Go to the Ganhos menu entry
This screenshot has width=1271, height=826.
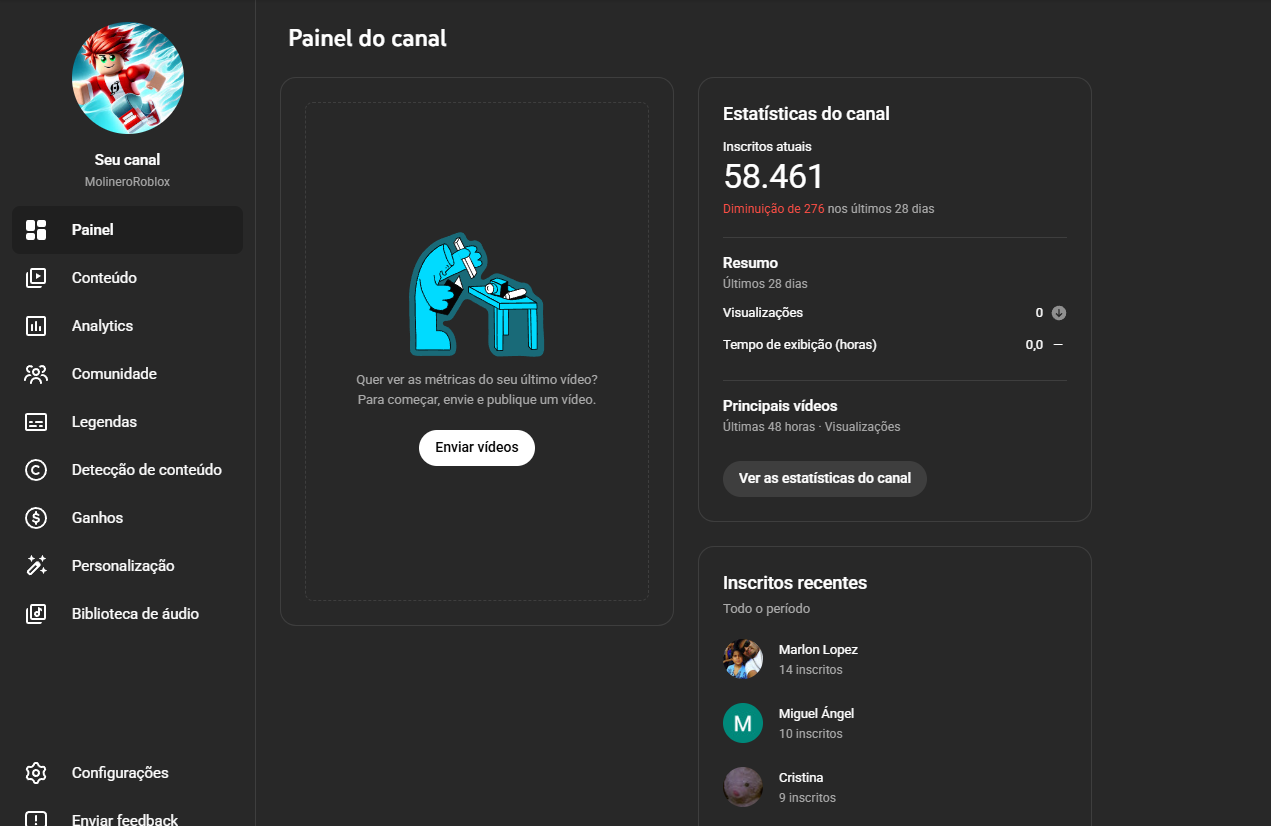tap(97, 518)
